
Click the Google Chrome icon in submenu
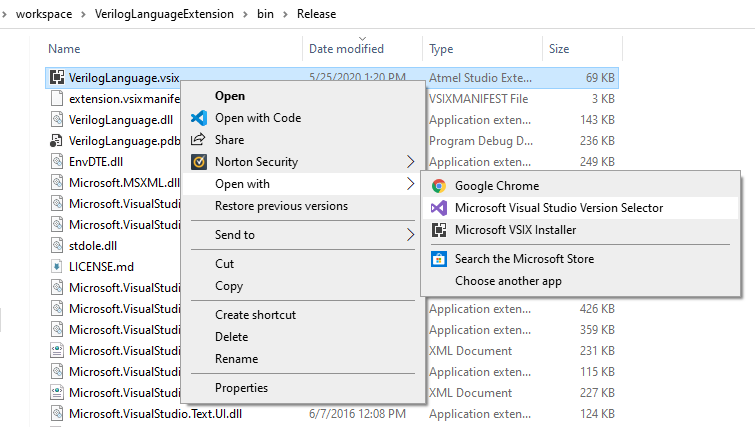438,186
